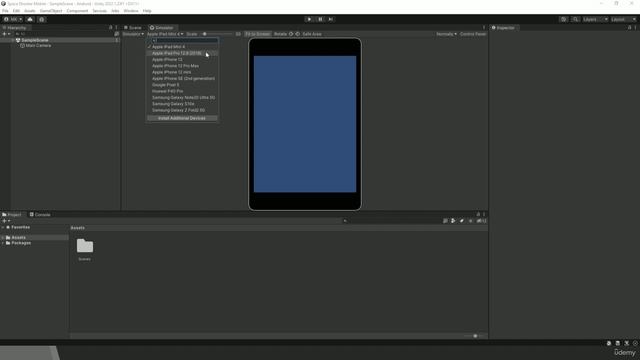Open the Apple iPad Mini 4 device dropdown
The height and width of the screenshot is (360, 640).
(x=165, y=34)
